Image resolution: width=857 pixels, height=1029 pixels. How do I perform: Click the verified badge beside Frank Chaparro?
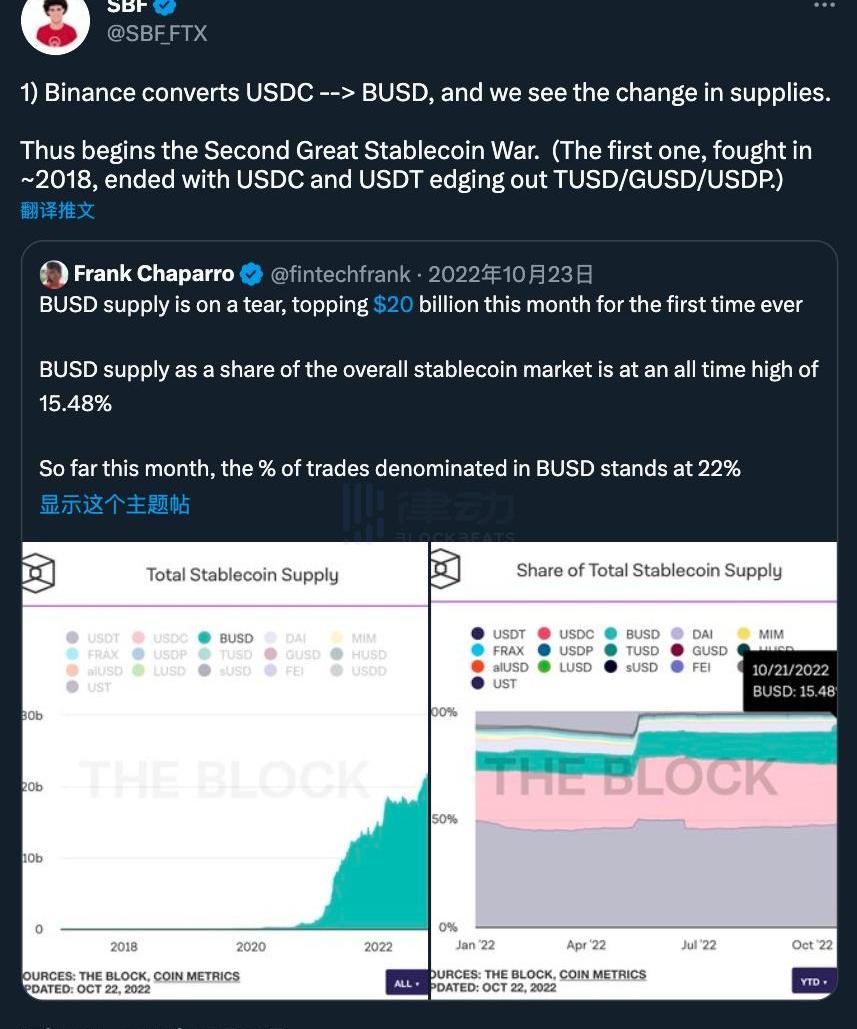pyautogui.click(x=252, y=274)
